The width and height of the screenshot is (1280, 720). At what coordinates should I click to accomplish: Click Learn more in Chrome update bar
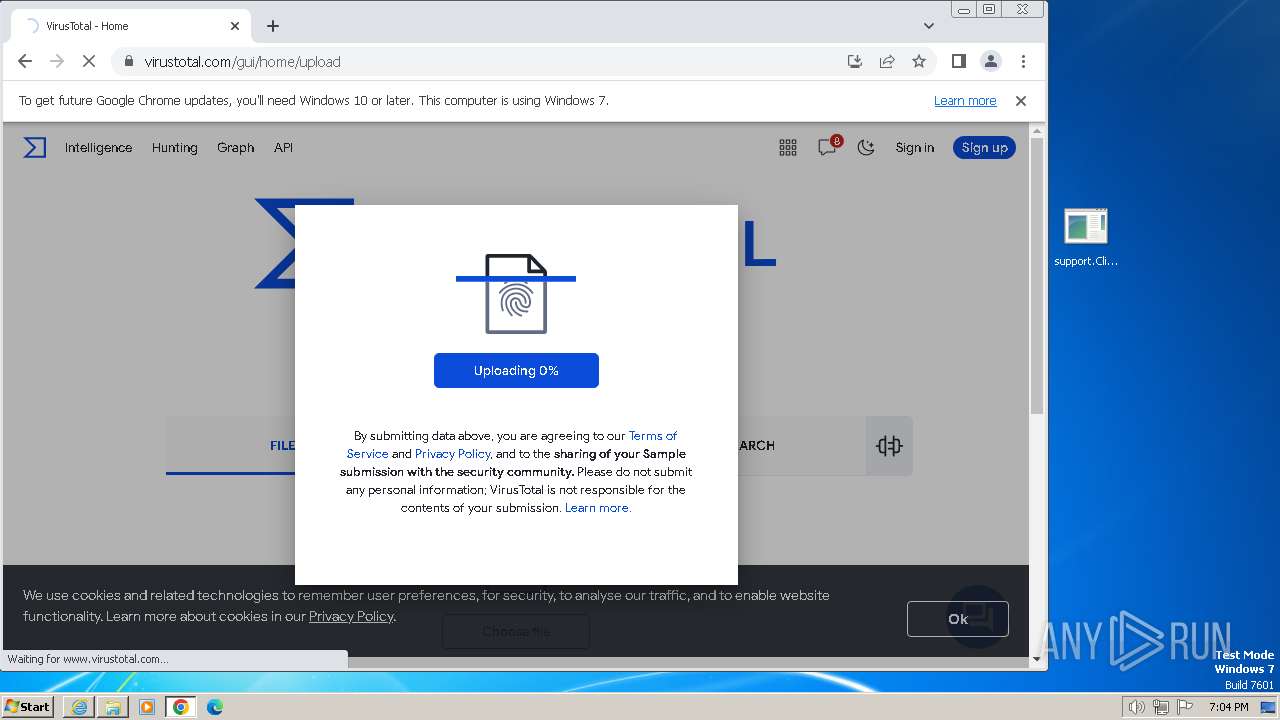click(965, 101)
